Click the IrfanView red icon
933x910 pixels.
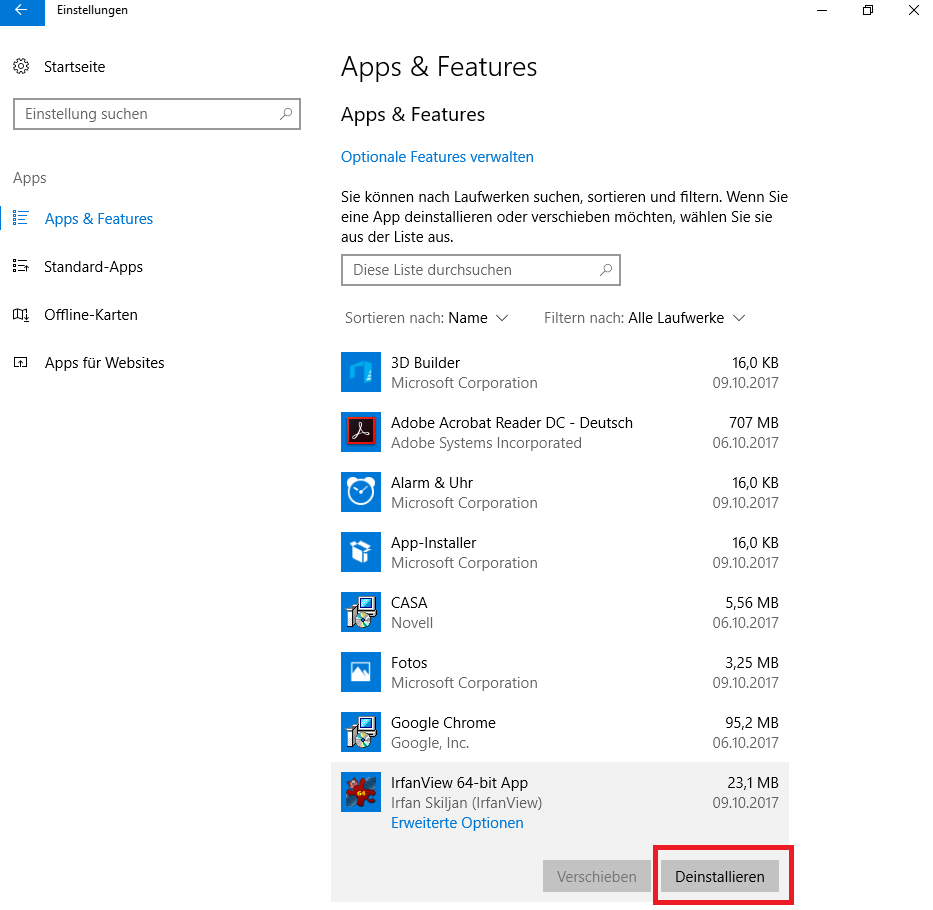coord(361,792)
